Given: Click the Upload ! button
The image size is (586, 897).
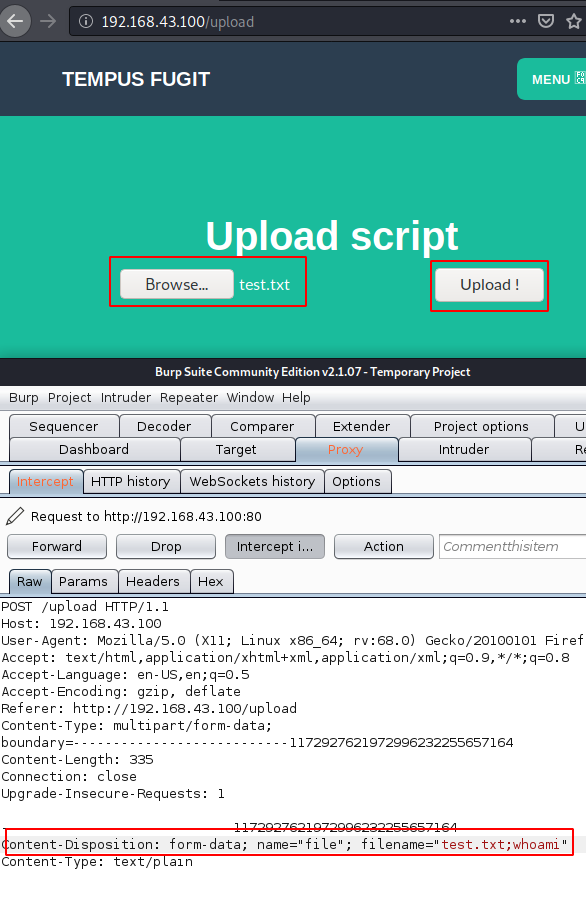Looking at the screenshot, I should [x=489, y=285].
